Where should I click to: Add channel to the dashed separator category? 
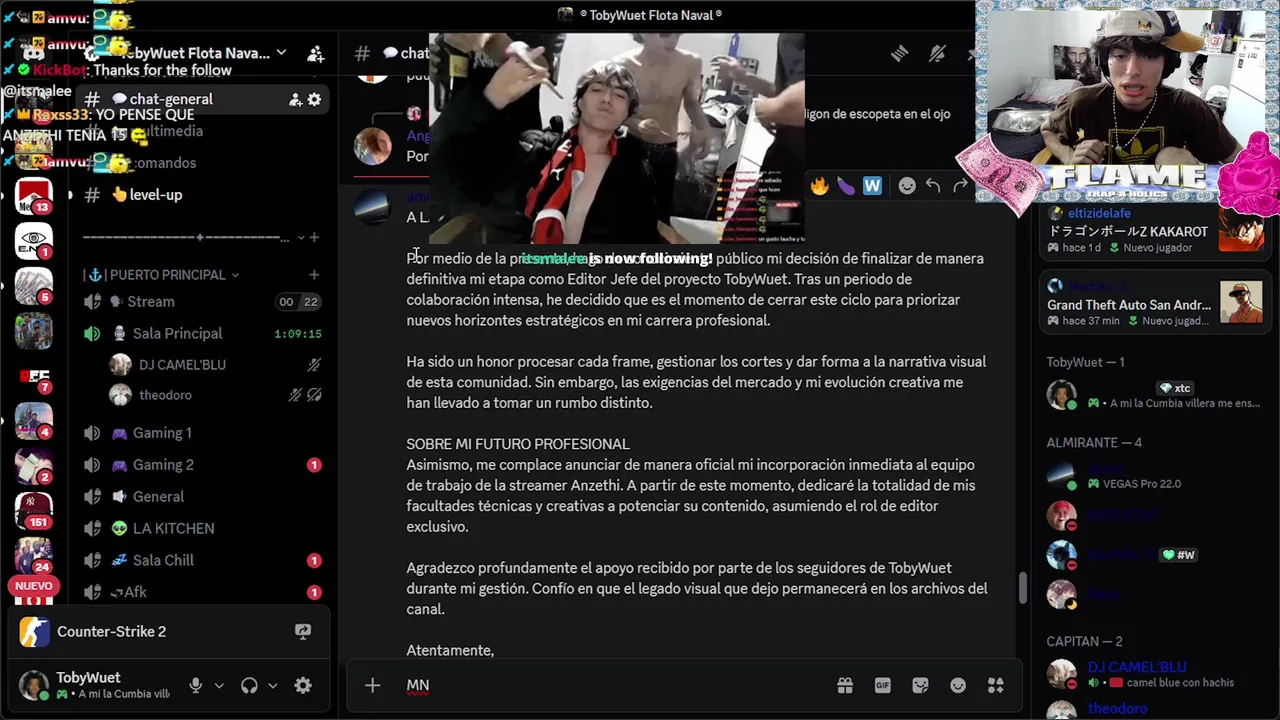314,237
